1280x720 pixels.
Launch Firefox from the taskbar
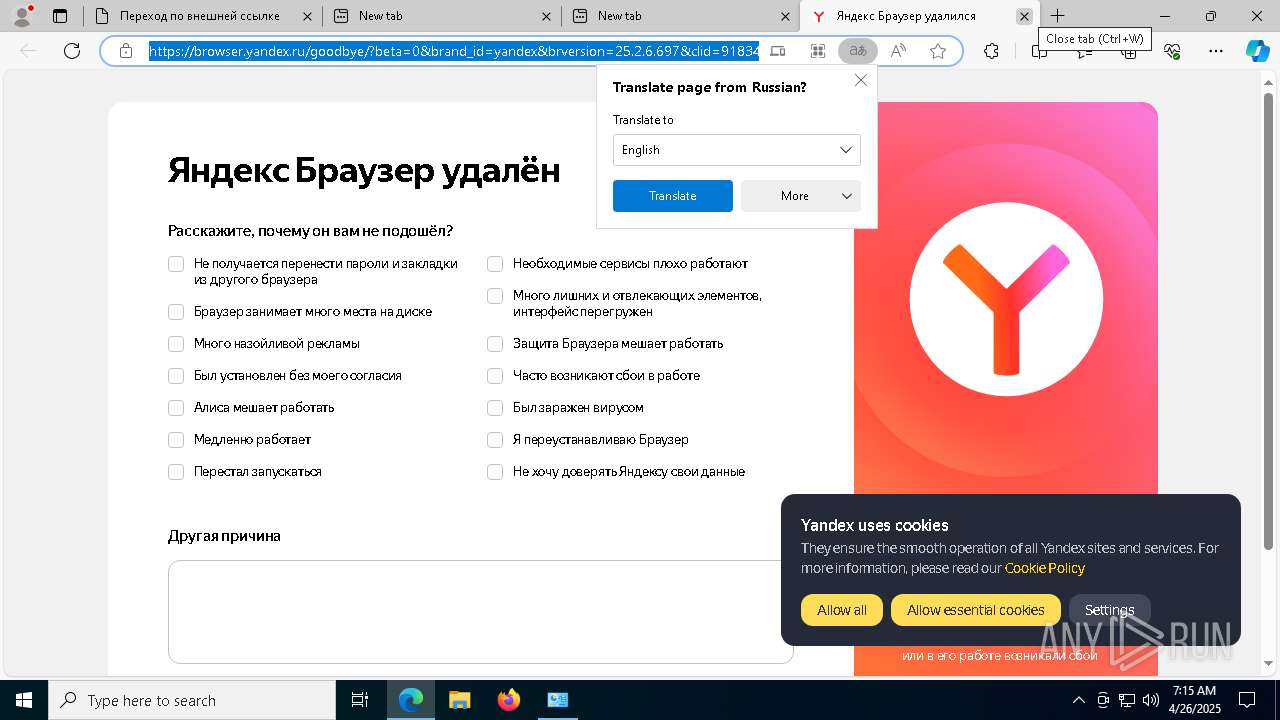click(509, 700)
